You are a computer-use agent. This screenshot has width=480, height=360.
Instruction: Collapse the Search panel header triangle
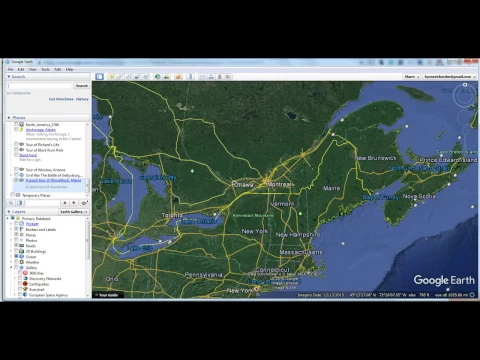click(9, 77)
